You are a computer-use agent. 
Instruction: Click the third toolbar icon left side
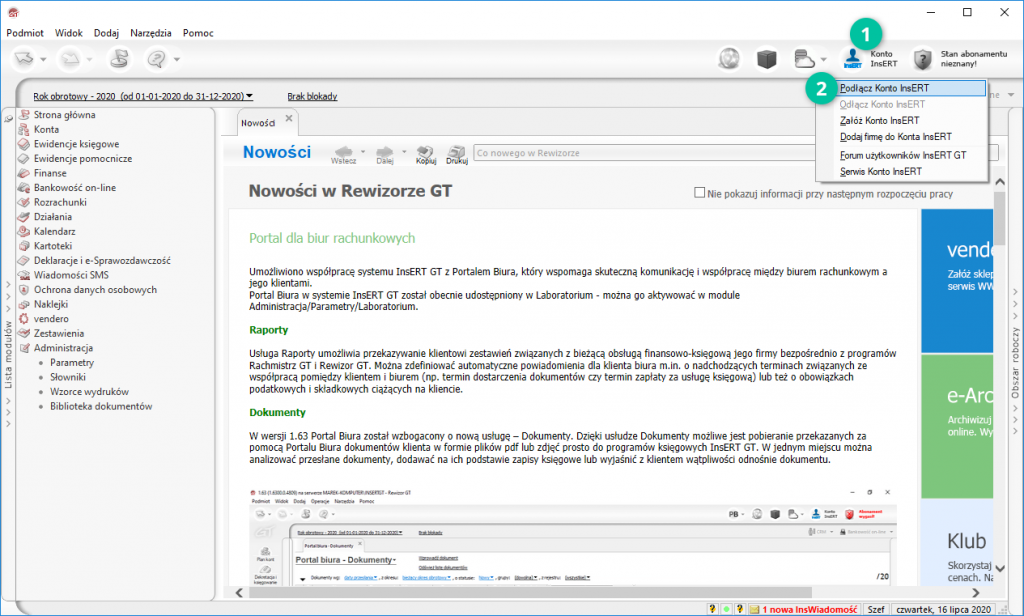pos(119,59)
